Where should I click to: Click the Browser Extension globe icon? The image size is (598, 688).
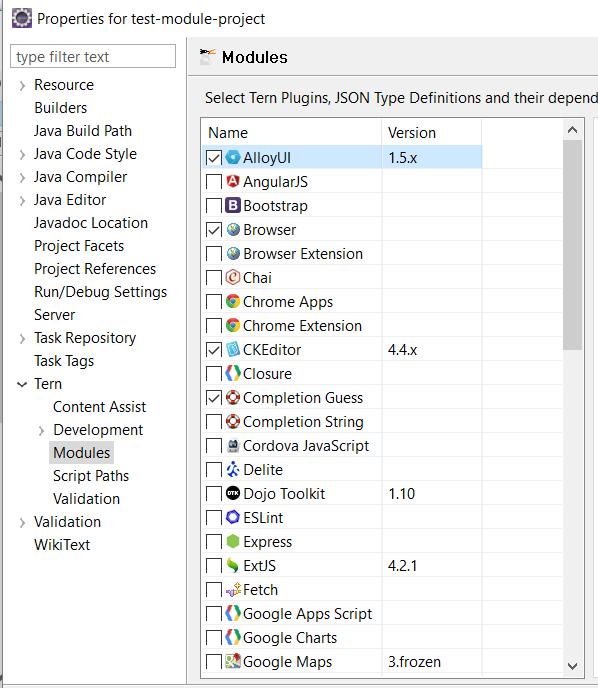233,254
